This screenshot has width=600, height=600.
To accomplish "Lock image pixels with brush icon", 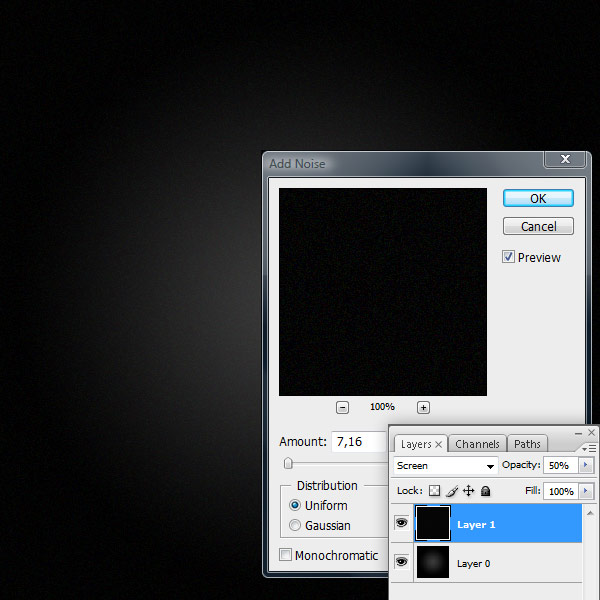I will point(452,491).
